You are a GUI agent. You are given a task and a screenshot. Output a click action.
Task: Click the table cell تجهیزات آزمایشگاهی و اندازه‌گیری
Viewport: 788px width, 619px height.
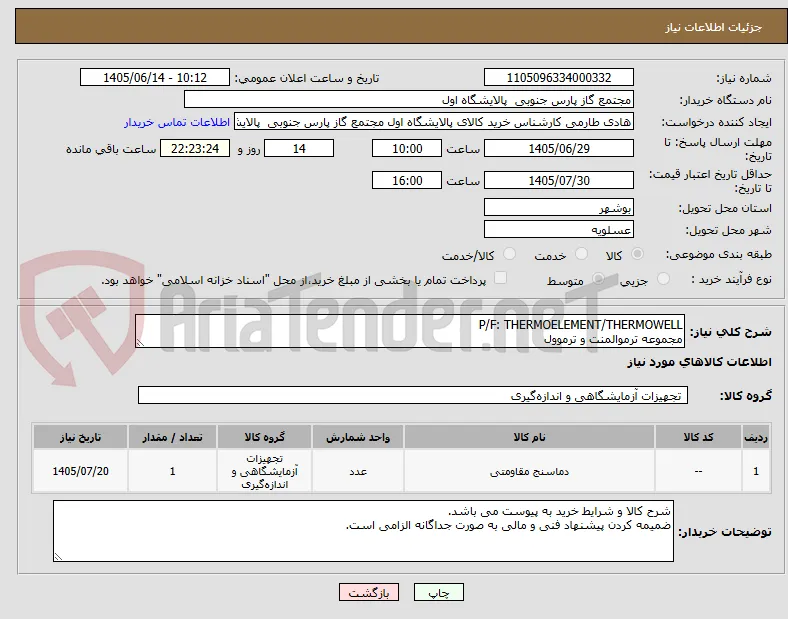click(x=264, y=471)
